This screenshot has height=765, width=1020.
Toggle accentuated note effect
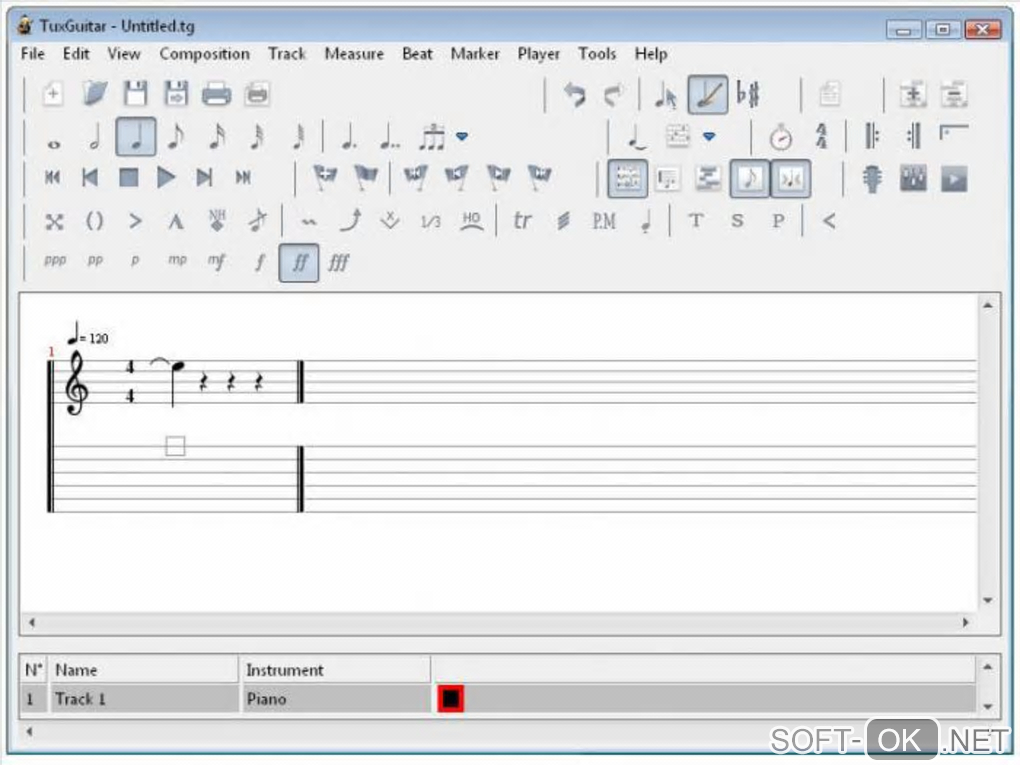(x=135, y=221)
